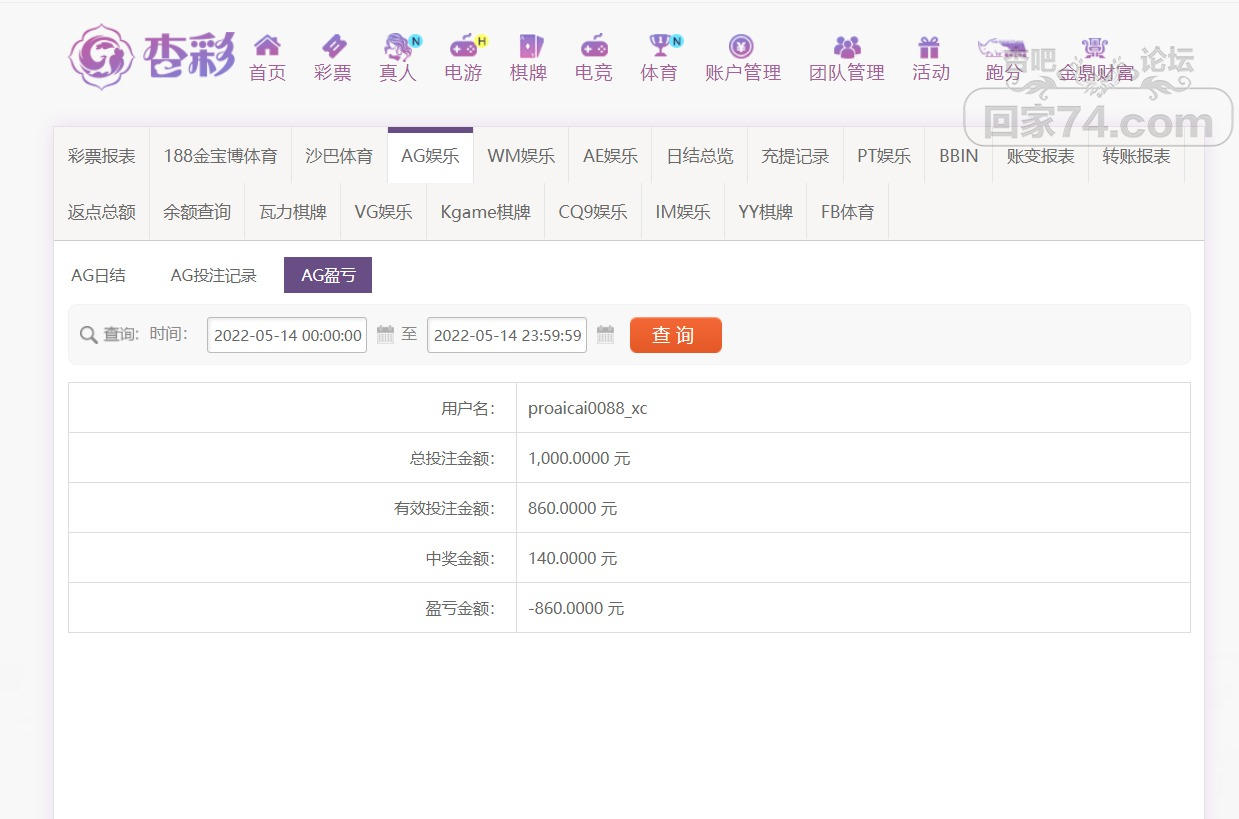Click the 首页 home icon
Image resolution: width=1239 pixels, height=819 pixels.
click(x=267, y=47)
